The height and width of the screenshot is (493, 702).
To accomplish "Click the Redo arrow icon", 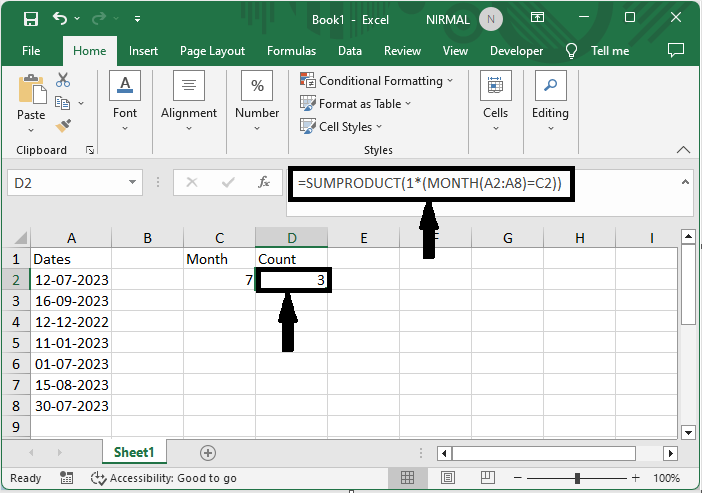I will (x=98, y=18).
